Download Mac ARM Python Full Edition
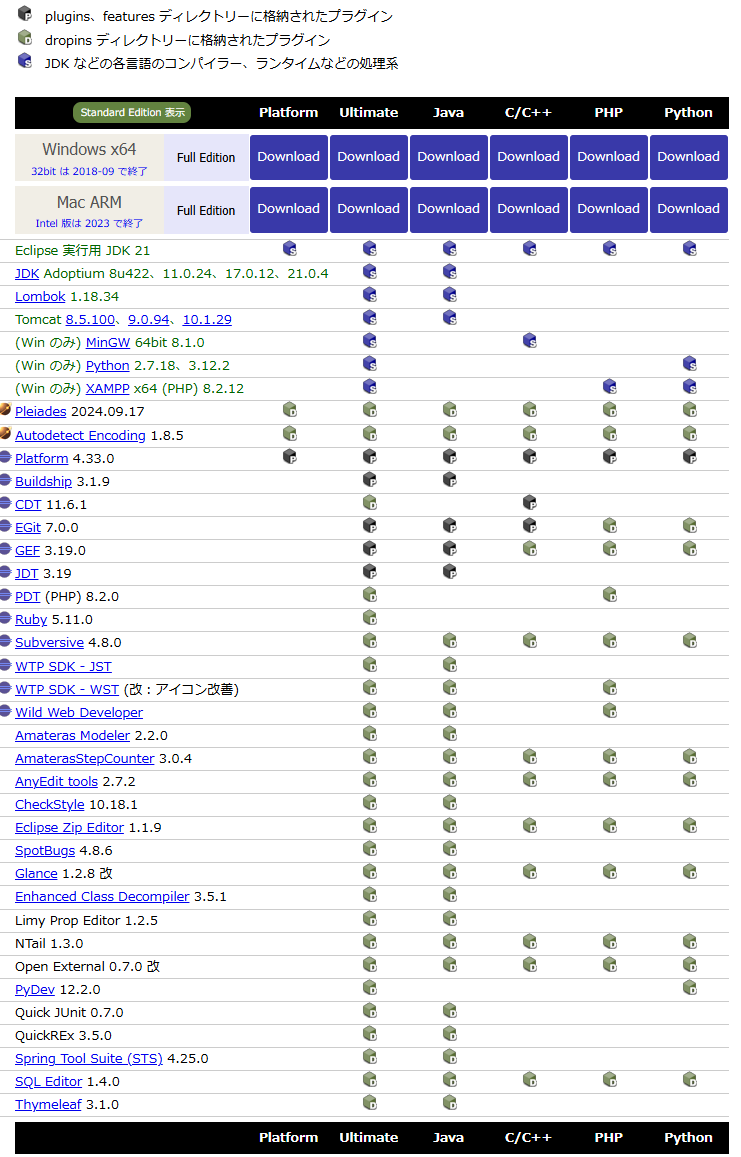The image size is (741, 1157). pos(689,210)
